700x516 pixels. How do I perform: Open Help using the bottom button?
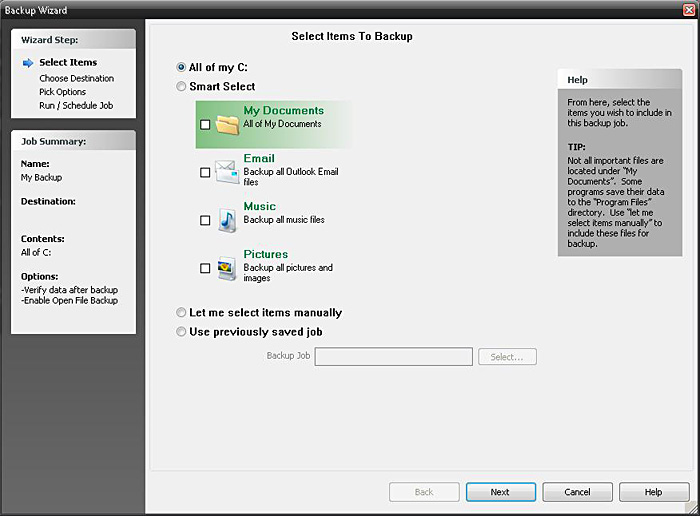654,492
